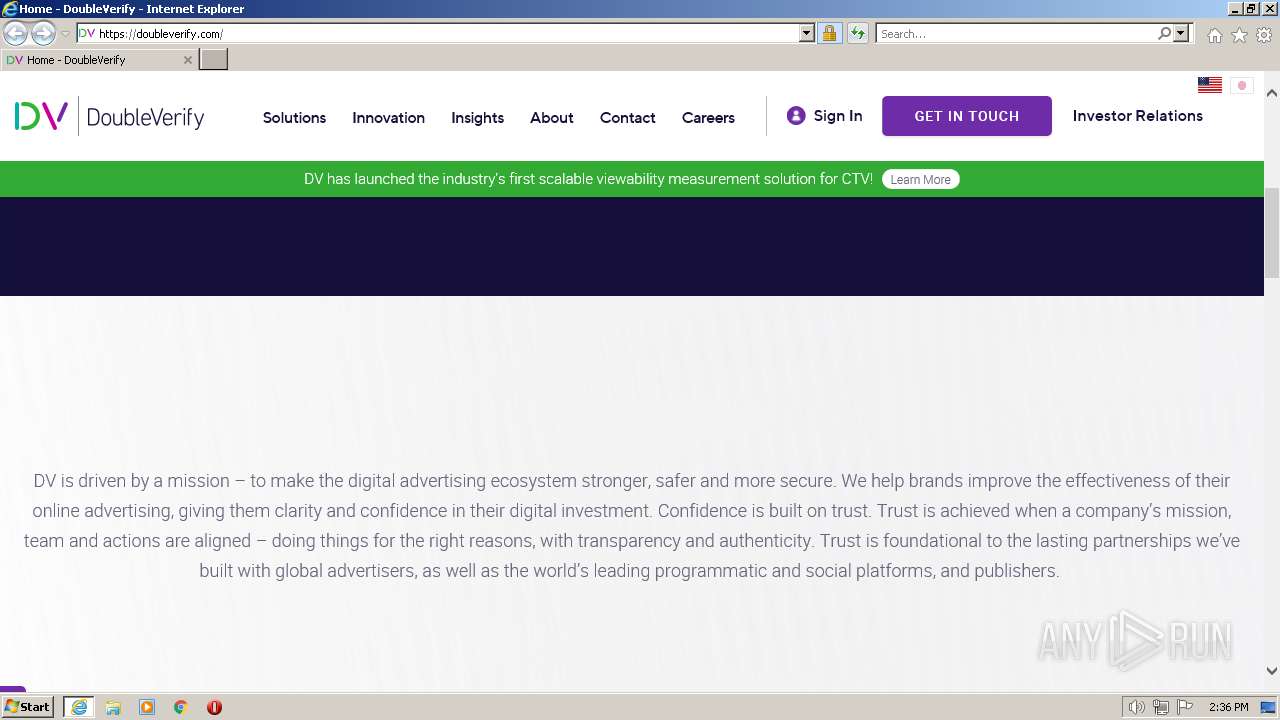Click the scrollbar down arrow
The width and height of the screenshot is (1280, 720).
click(x=1272, y=671)
